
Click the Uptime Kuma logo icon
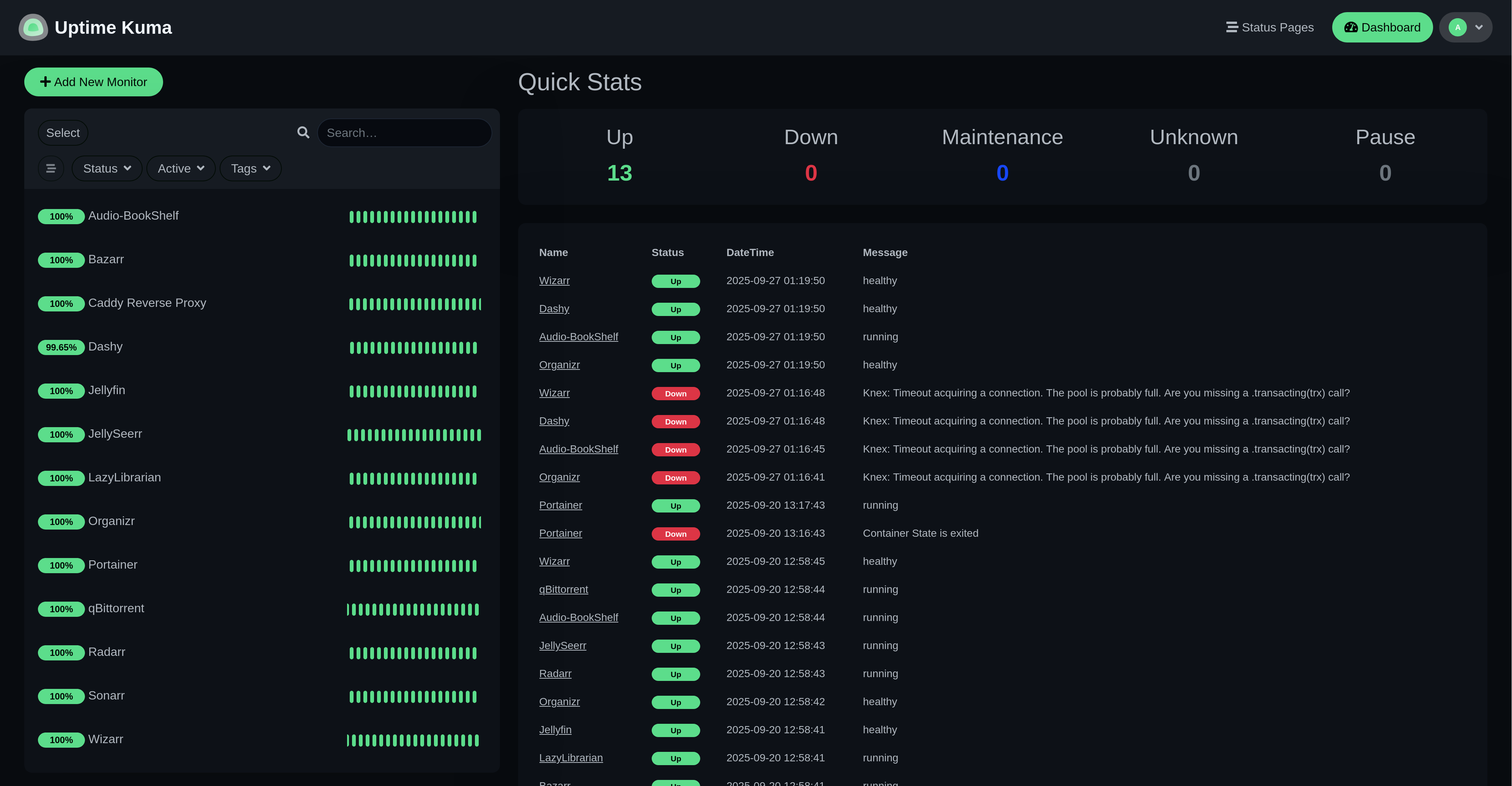pos(33,27)
